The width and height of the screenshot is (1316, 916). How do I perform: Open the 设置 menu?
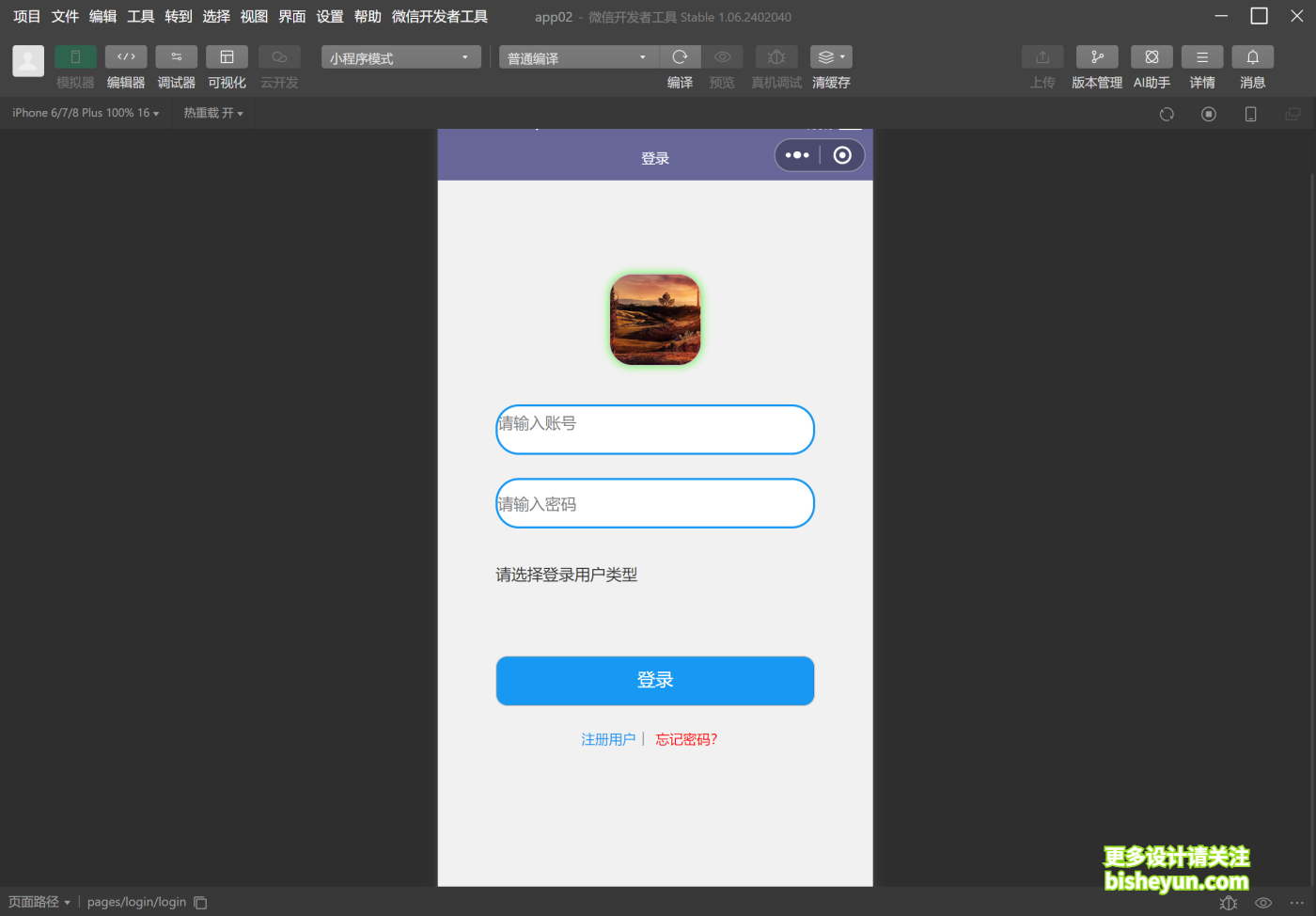(x=329, y=16)
